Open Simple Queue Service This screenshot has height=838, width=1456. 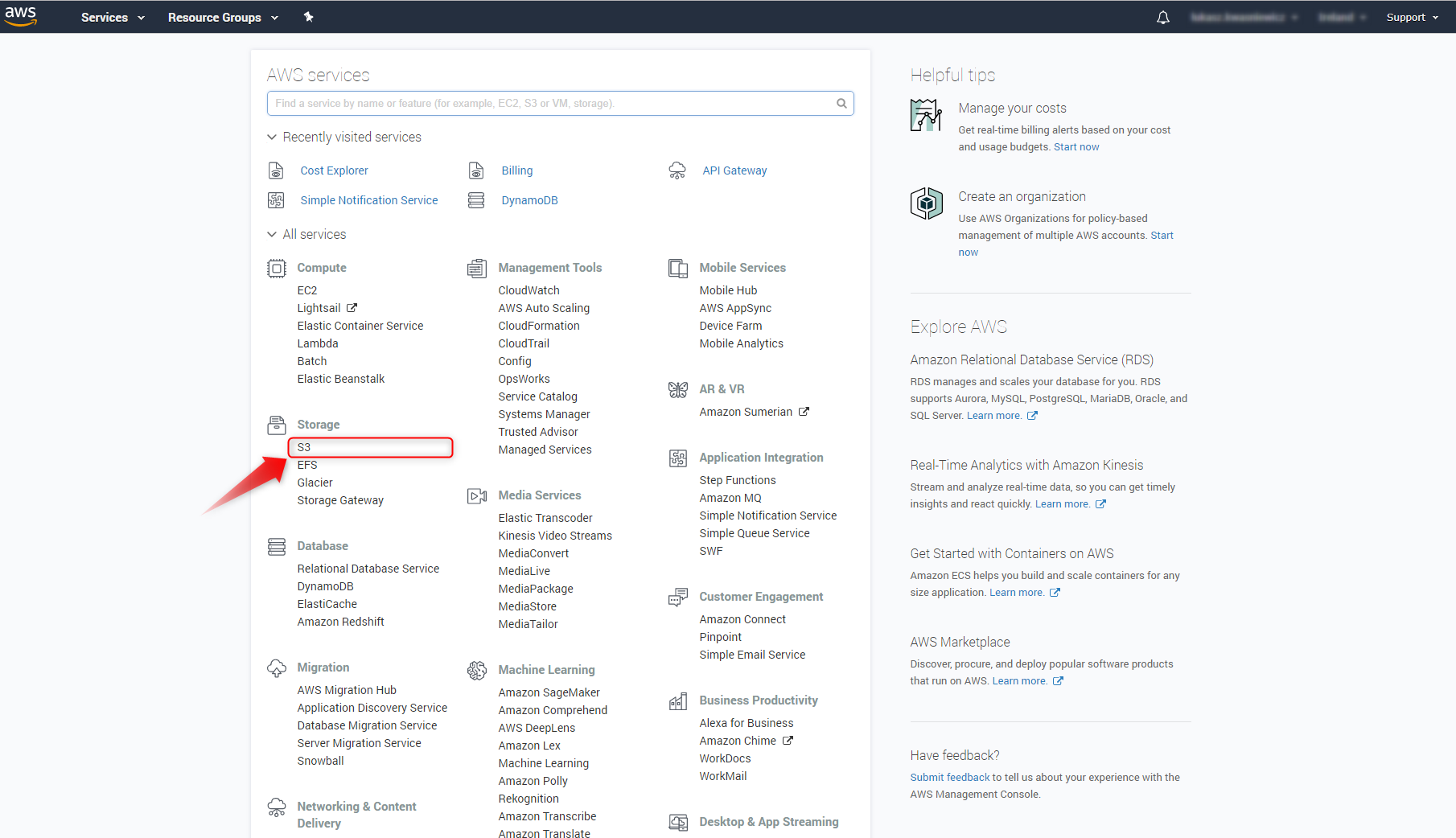[x=755, y=533]
